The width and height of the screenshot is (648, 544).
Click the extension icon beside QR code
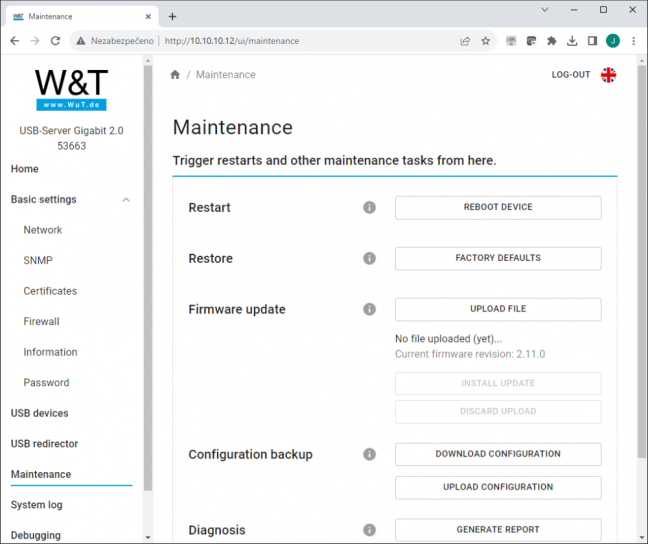coord(531,41)
